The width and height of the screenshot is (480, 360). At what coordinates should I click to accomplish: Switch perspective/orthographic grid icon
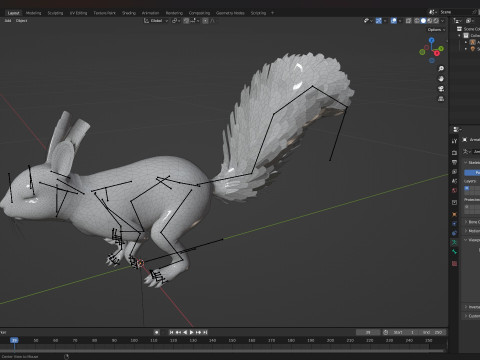(x=441, y=99)
